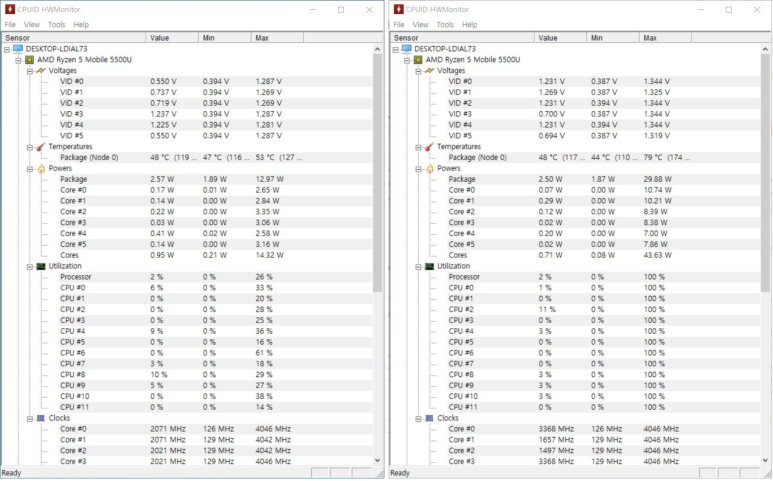Screen dimensions: 773x481
Task: Click the Clocks waveform icon in left window
Action: click(41, 418)
